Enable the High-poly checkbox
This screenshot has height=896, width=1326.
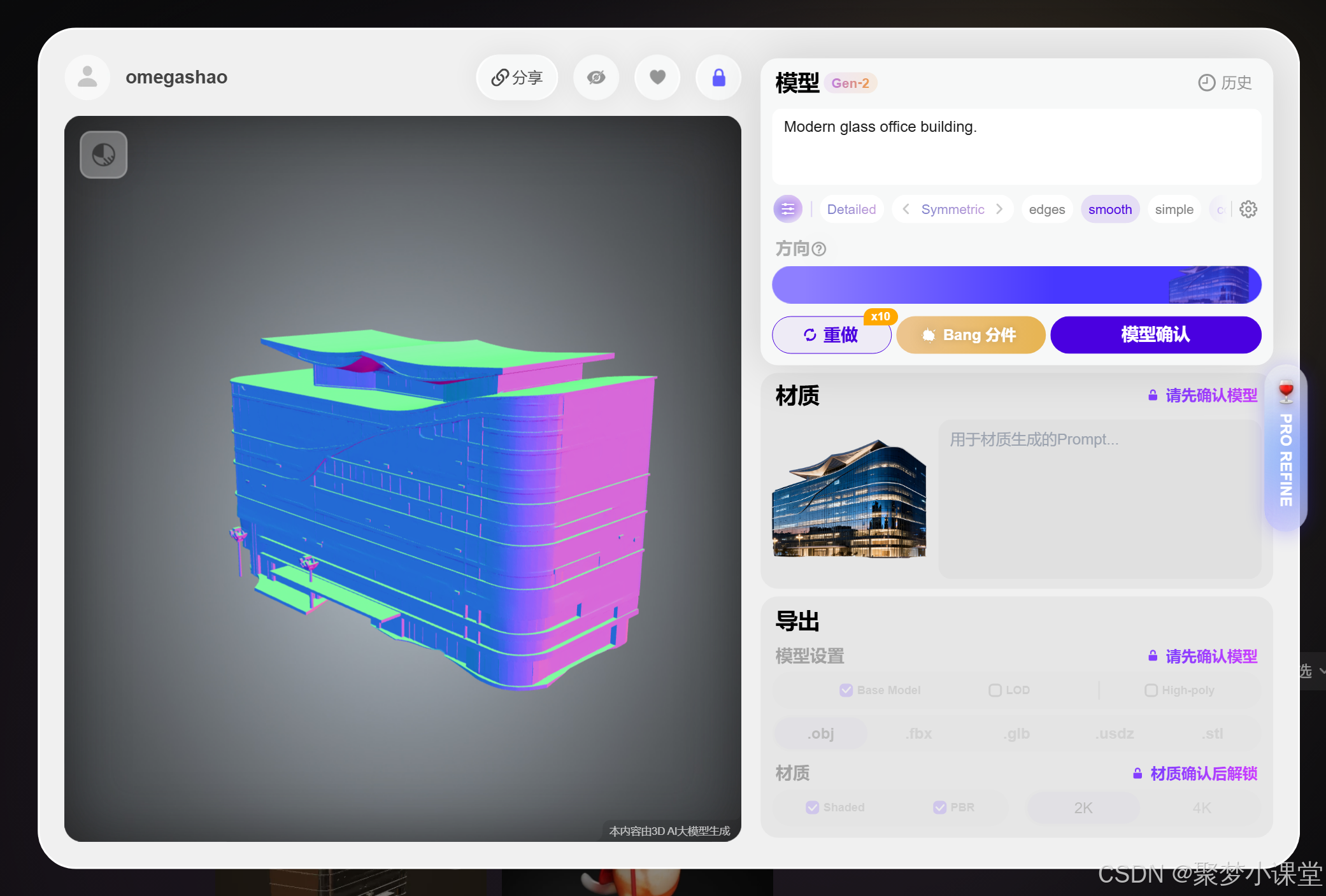click(x=1151, y=690)
